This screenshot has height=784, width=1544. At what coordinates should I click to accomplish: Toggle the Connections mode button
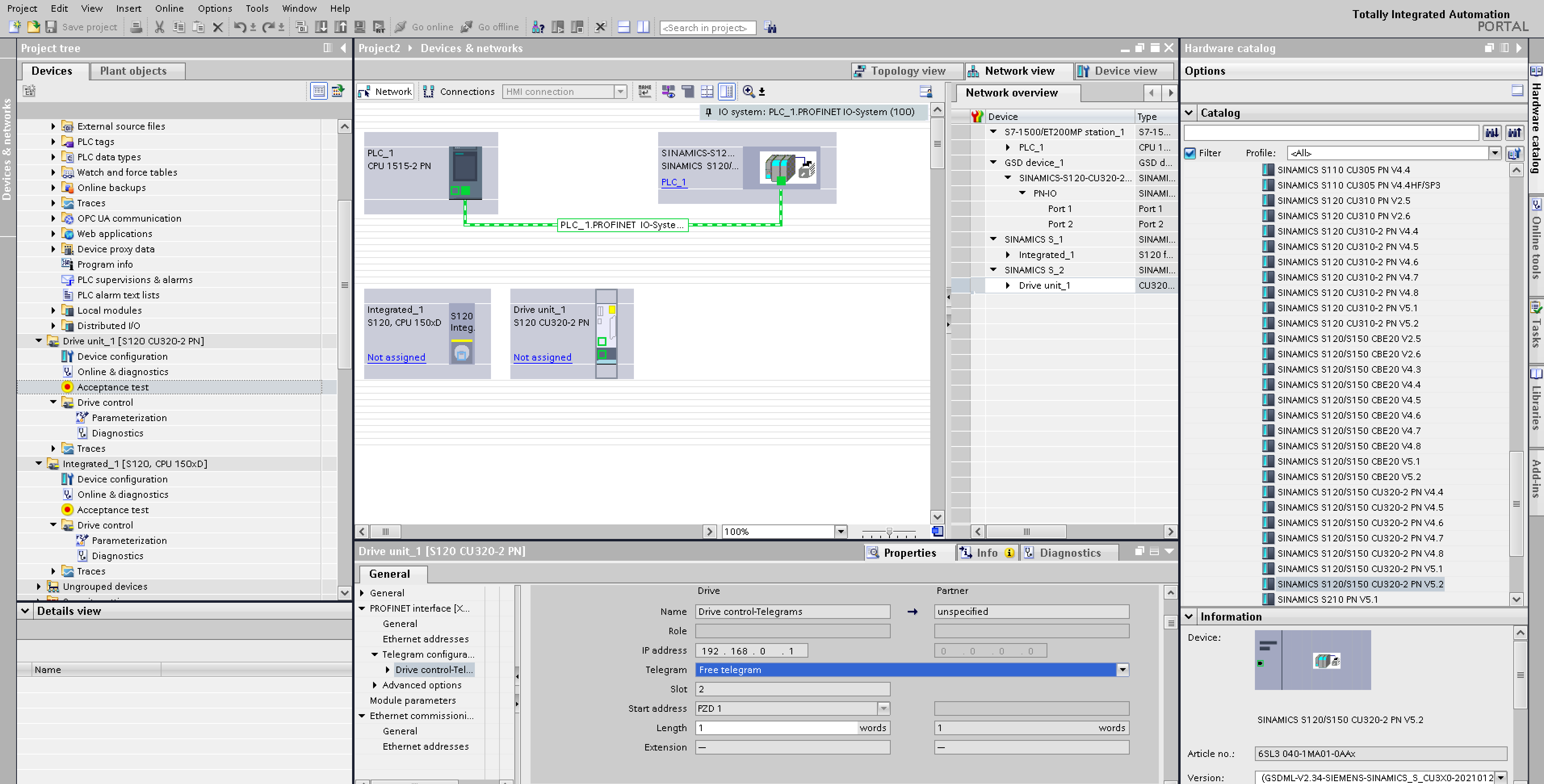(459, 91)
